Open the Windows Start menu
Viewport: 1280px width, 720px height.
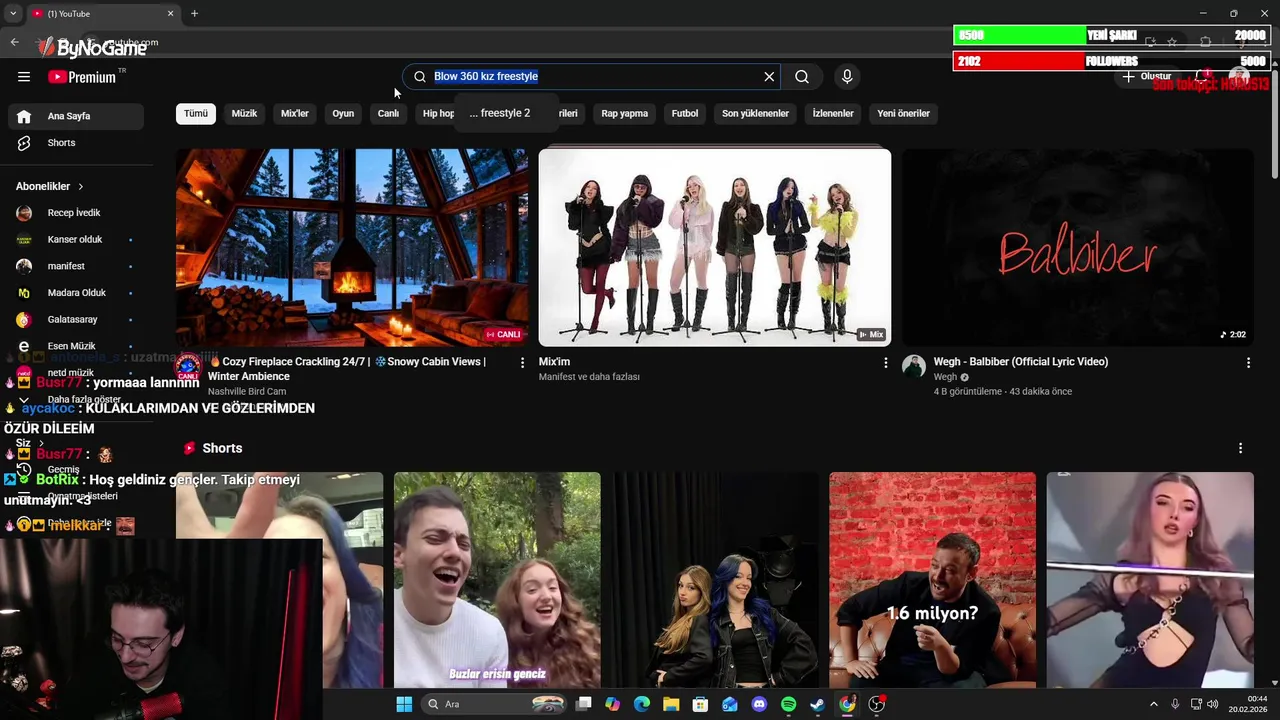404,704
